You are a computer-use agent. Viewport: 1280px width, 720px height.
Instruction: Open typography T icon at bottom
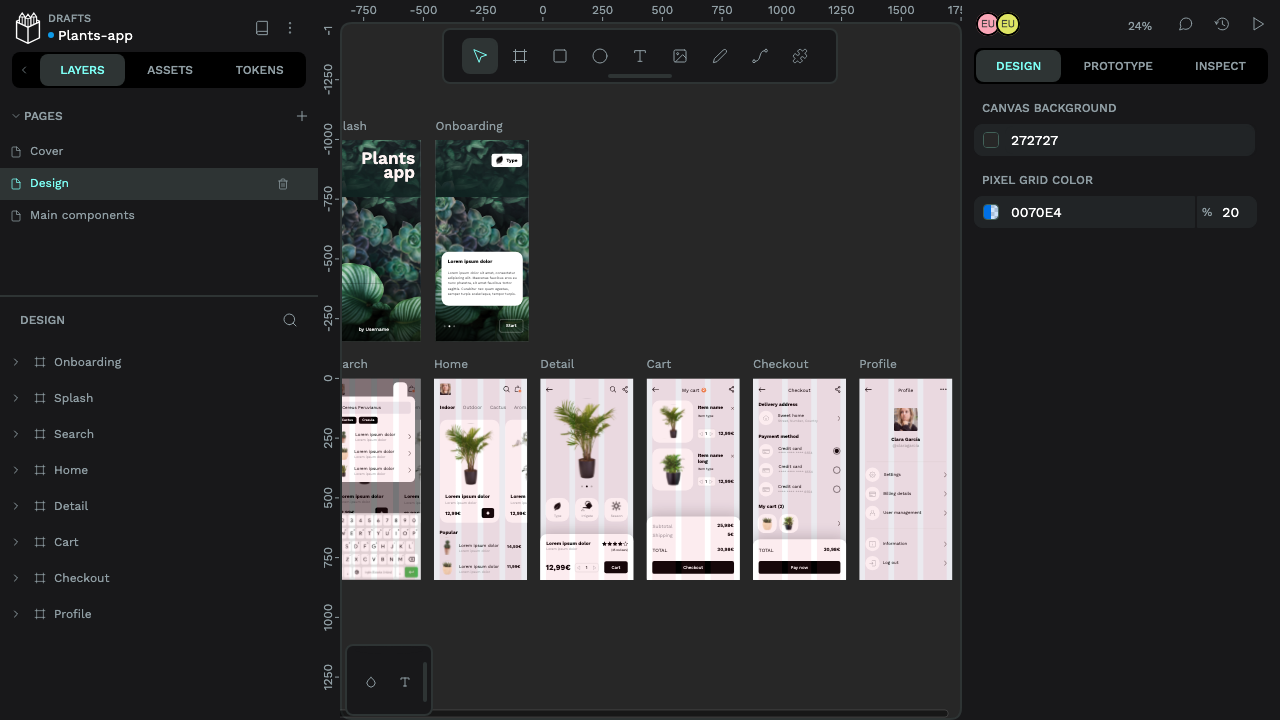405,682
